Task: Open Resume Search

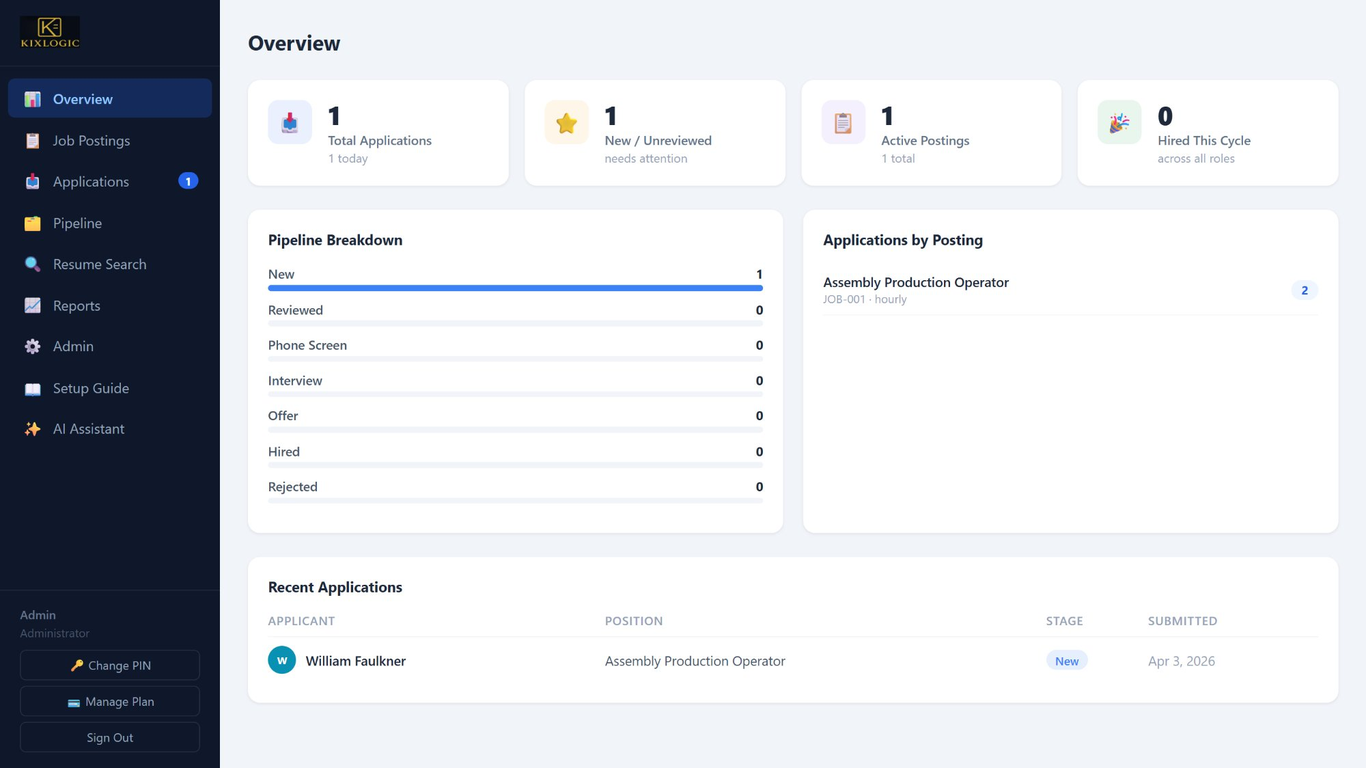Action: coord(110,264)
